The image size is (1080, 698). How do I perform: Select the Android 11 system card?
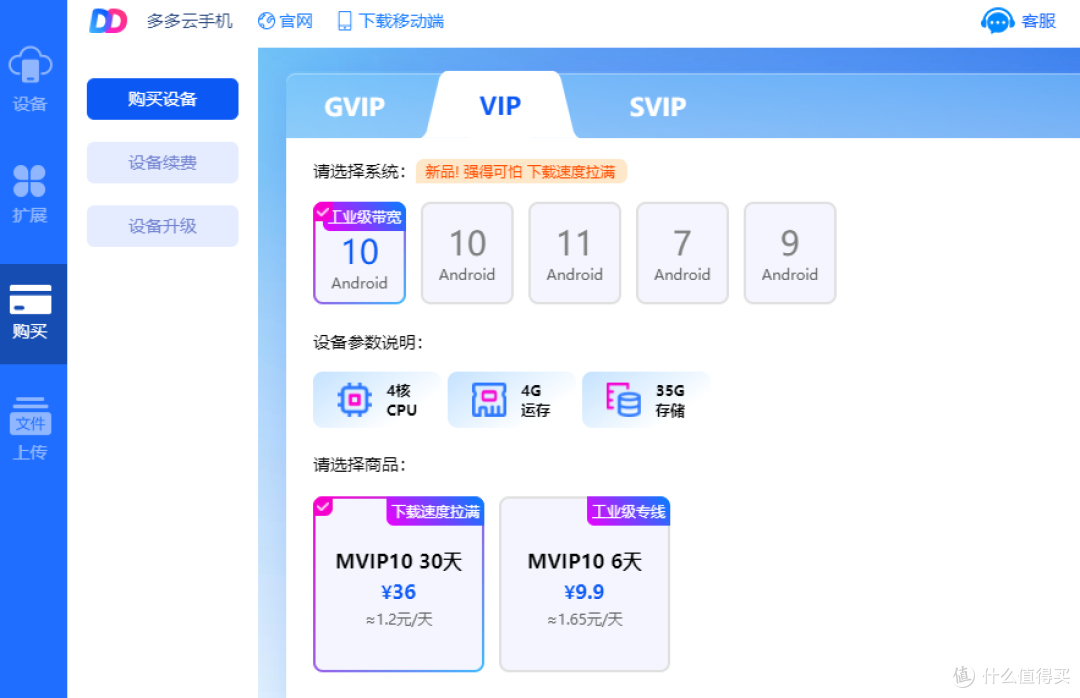[x=574, y=253]
